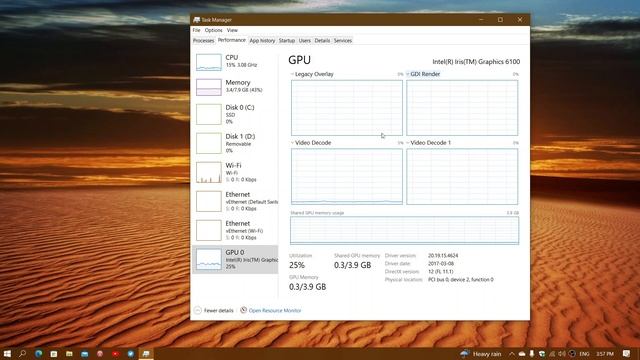Open the Users tab
The image size is (640, 360).
point(304,41)
